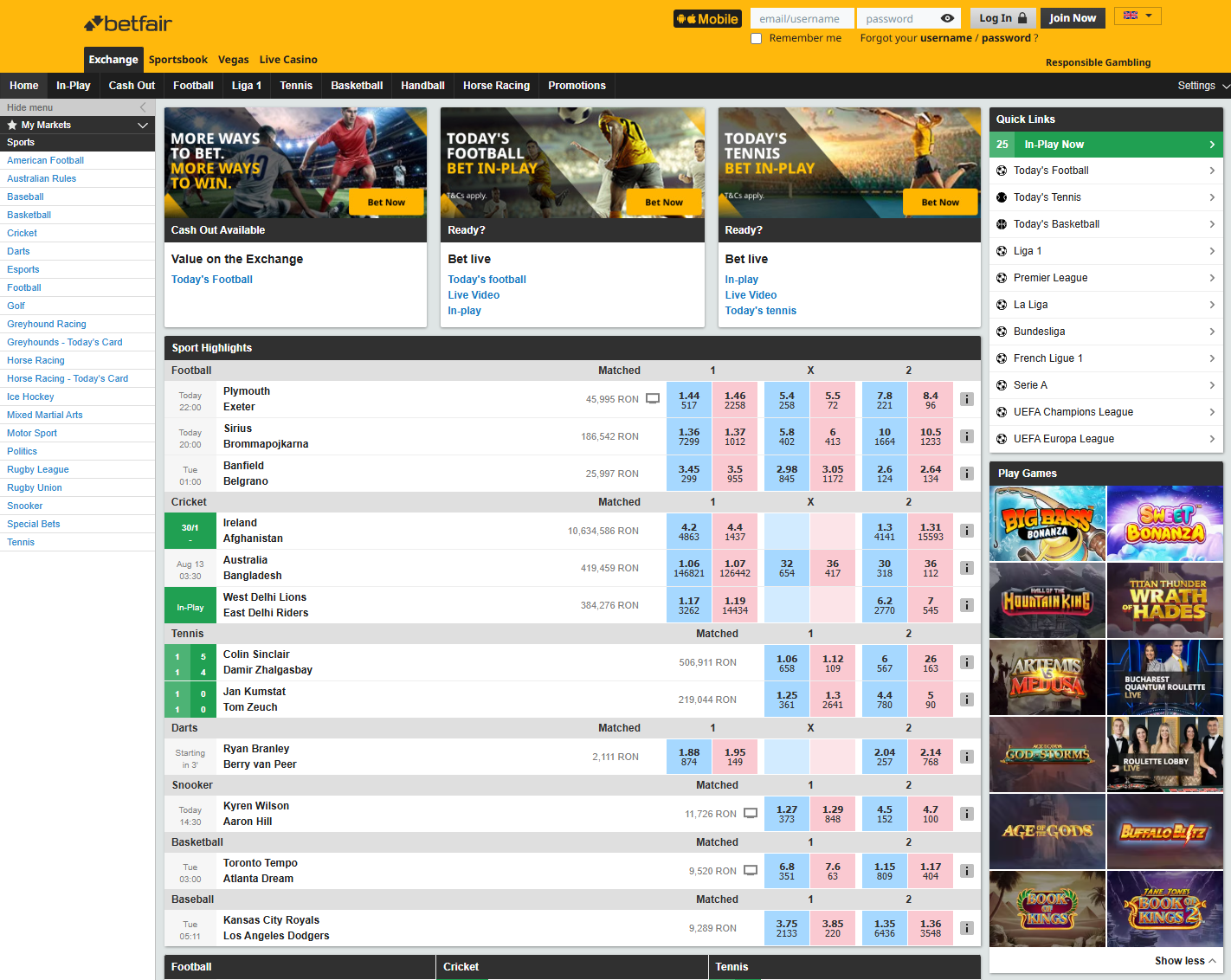Expand the La Liga quick link chevron
The image size is (1231, 980).
[x=1212, y=305]
